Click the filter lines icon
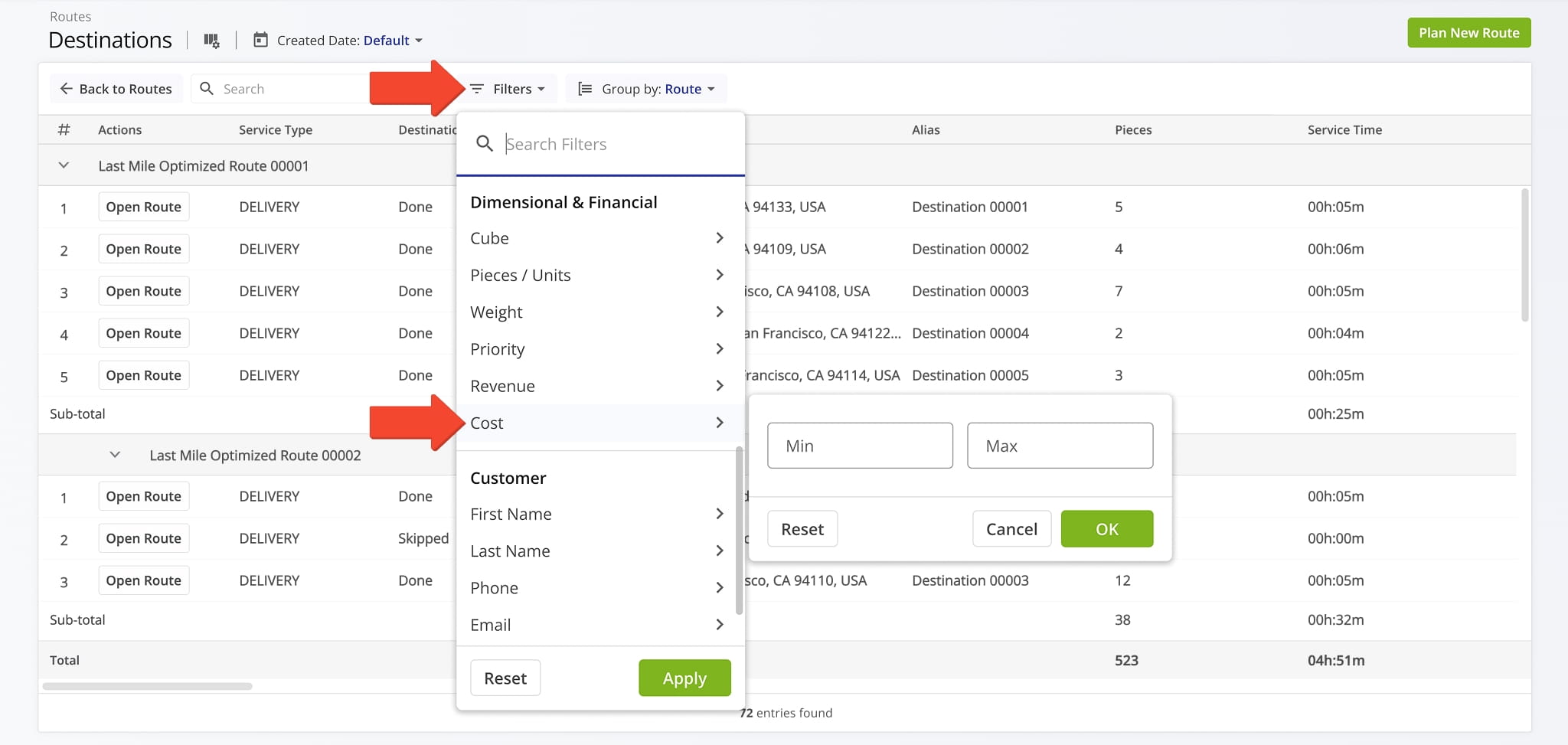 476,89
